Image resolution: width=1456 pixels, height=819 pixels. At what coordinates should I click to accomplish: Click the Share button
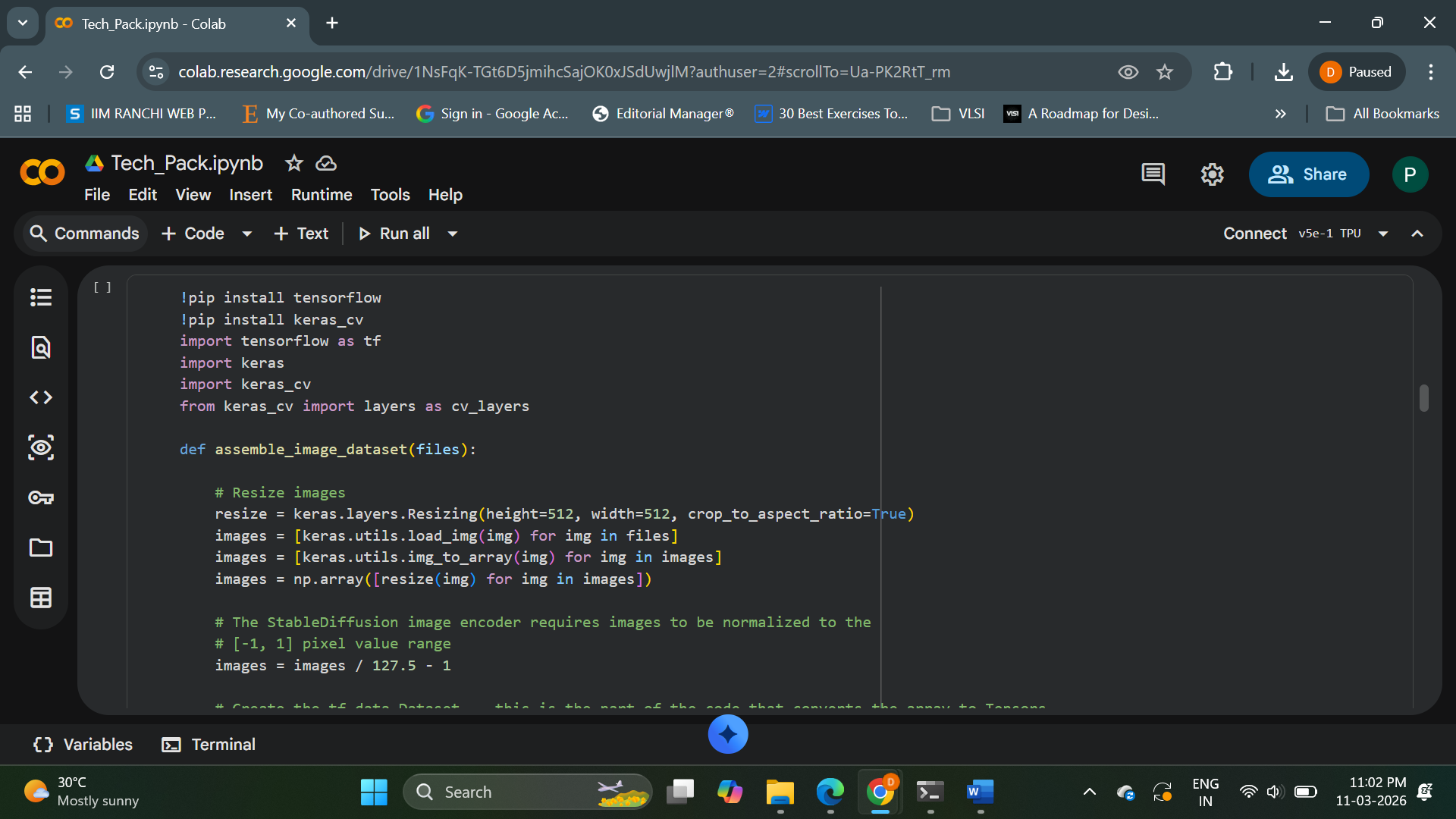point(1308,174)
